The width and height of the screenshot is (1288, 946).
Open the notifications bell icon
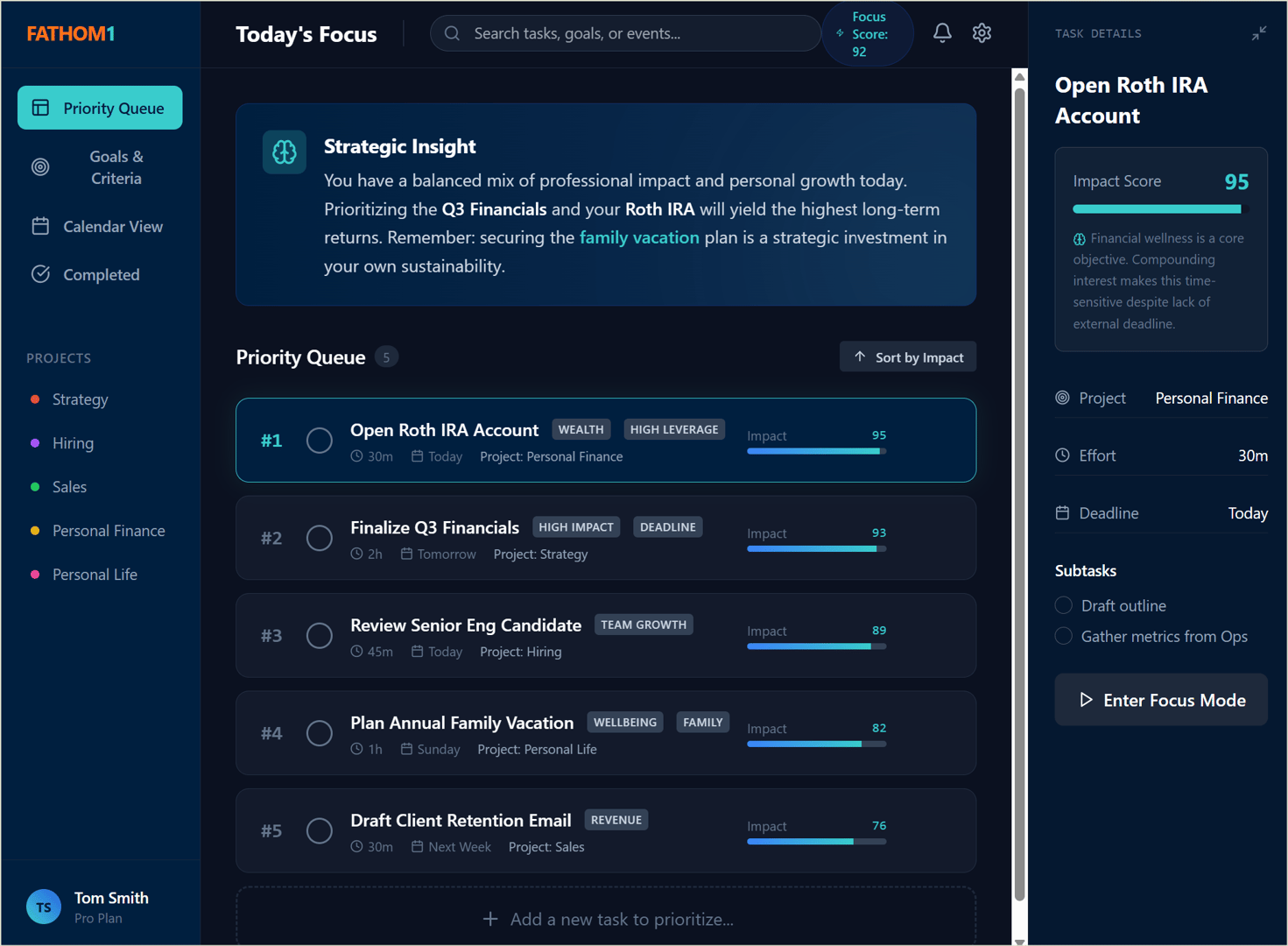point(942,32)
